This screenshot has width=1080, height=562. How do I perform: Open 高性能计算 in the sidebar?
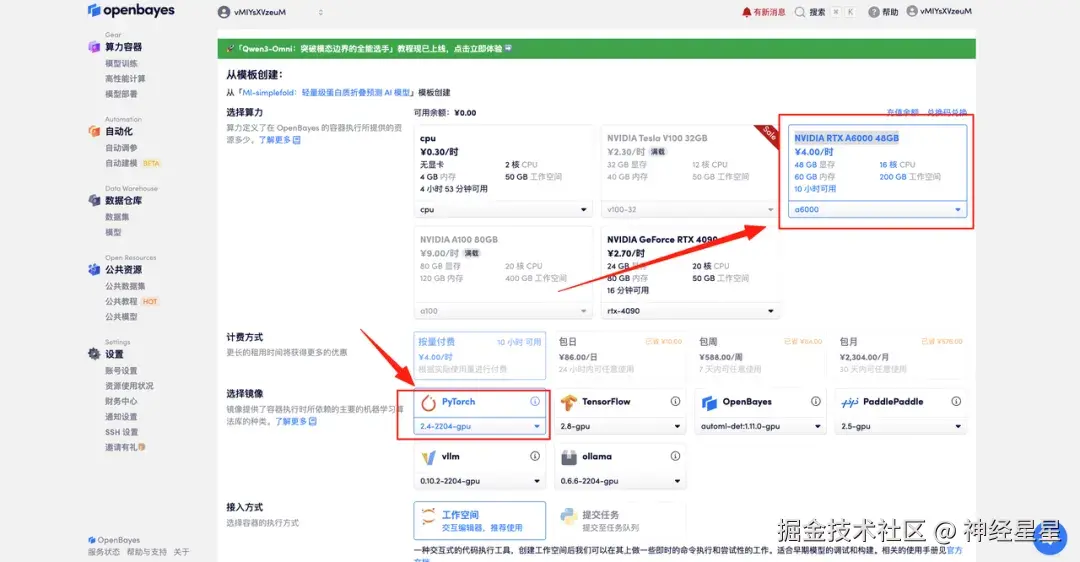coord(125,79)
